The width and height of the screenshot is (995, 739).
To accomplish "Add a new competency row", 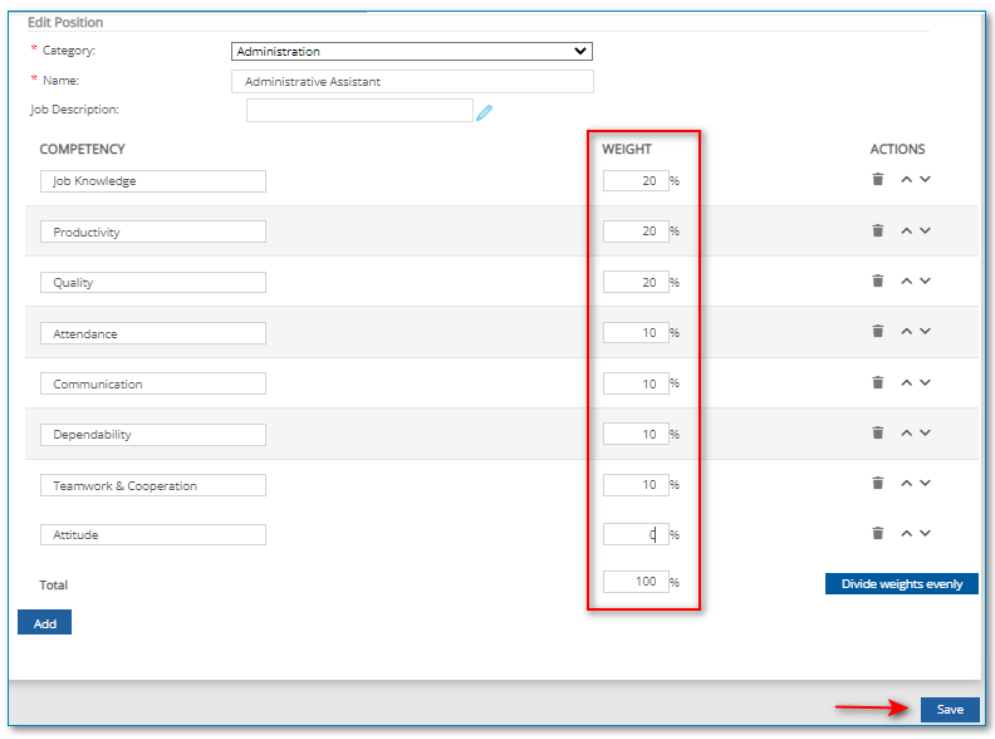I will 45,623.
